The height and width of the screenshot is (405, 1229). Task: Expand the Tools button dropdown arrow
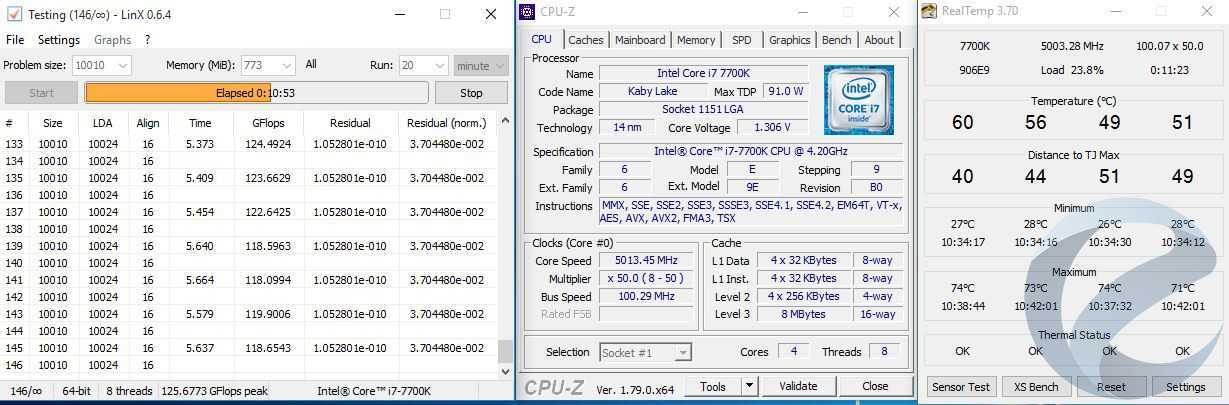click(x=748, y=386)
